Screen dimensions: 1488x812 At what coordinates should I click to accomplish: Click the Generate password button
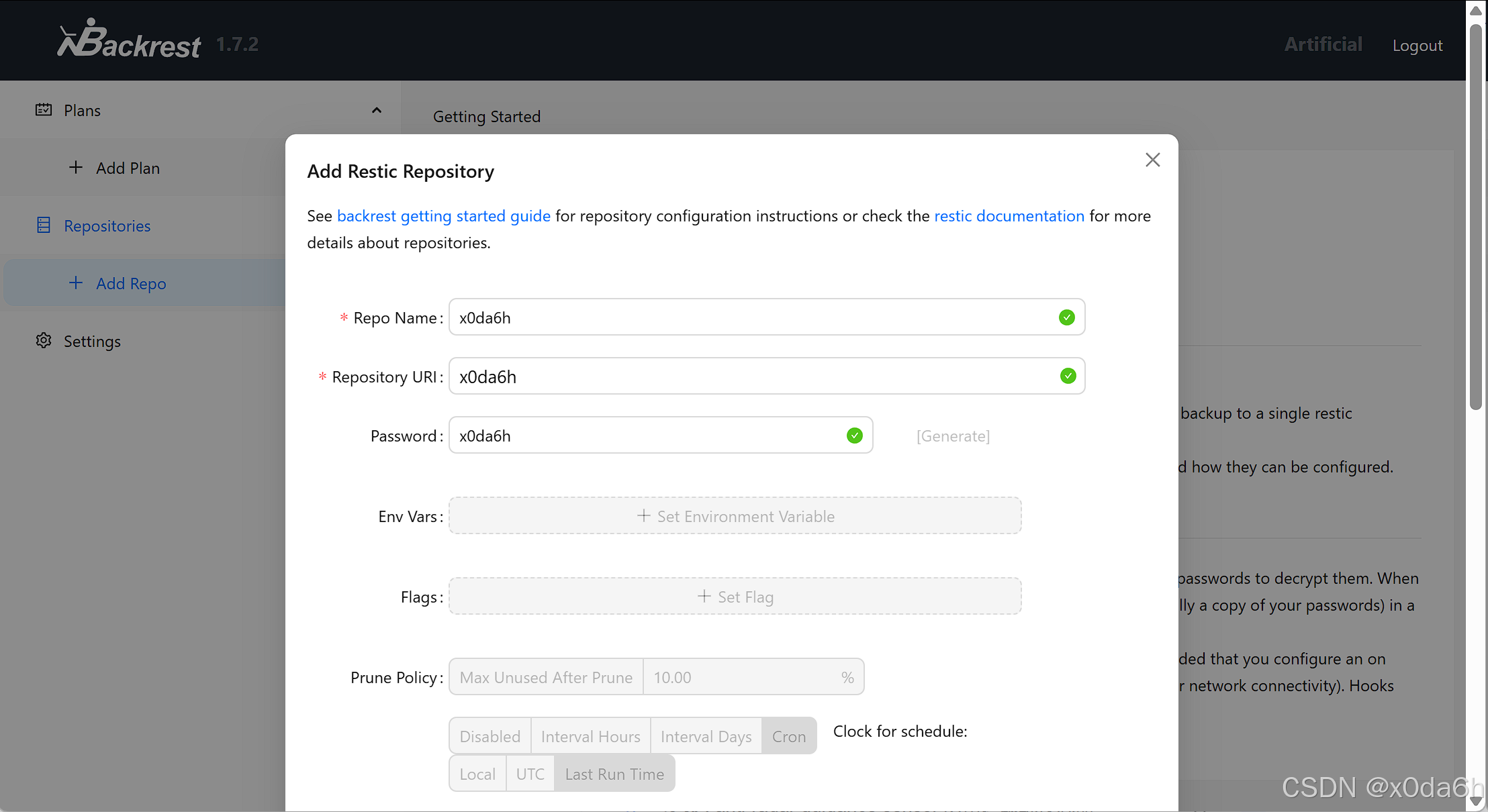[x=953, y=436]
